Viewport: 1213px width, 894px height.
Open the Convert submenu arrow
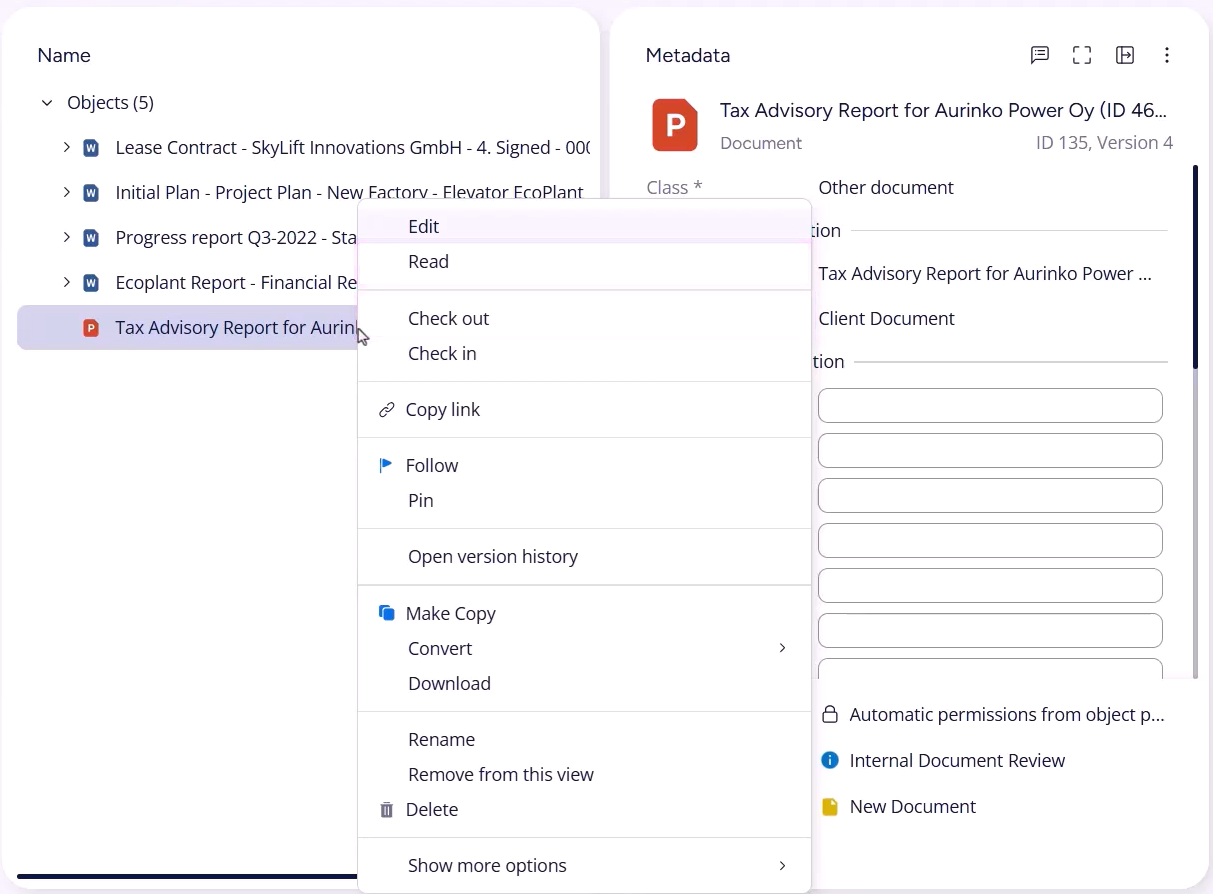782,648
